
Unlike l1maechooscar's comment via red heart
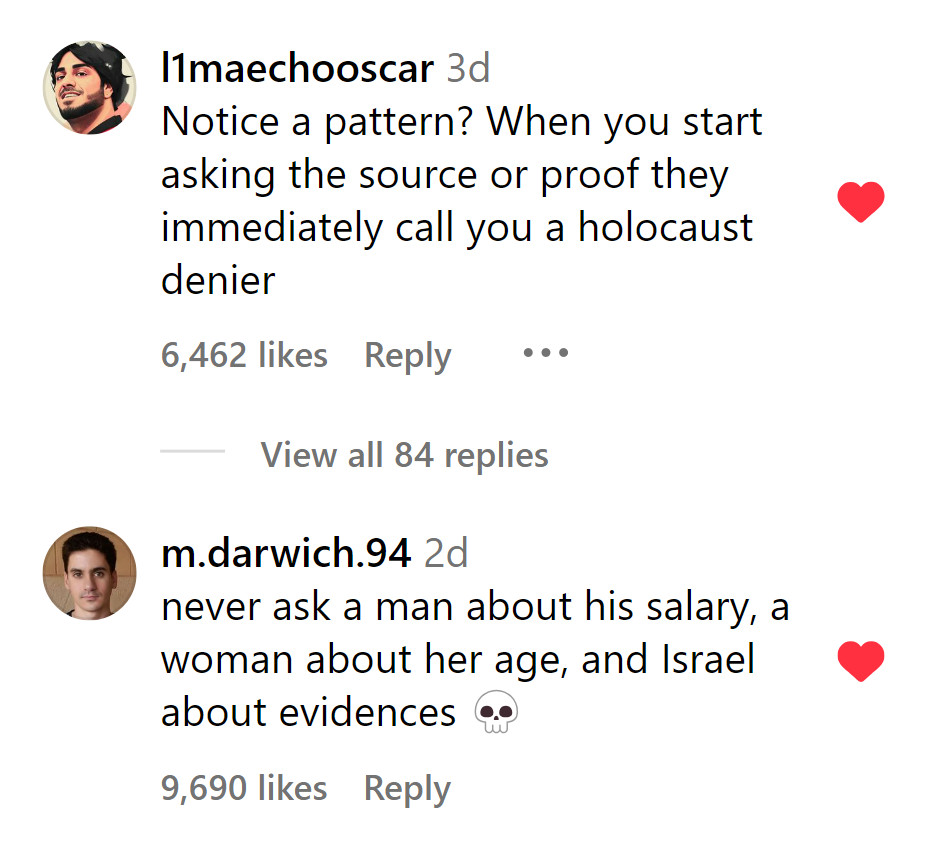click(x=862, y=200)
